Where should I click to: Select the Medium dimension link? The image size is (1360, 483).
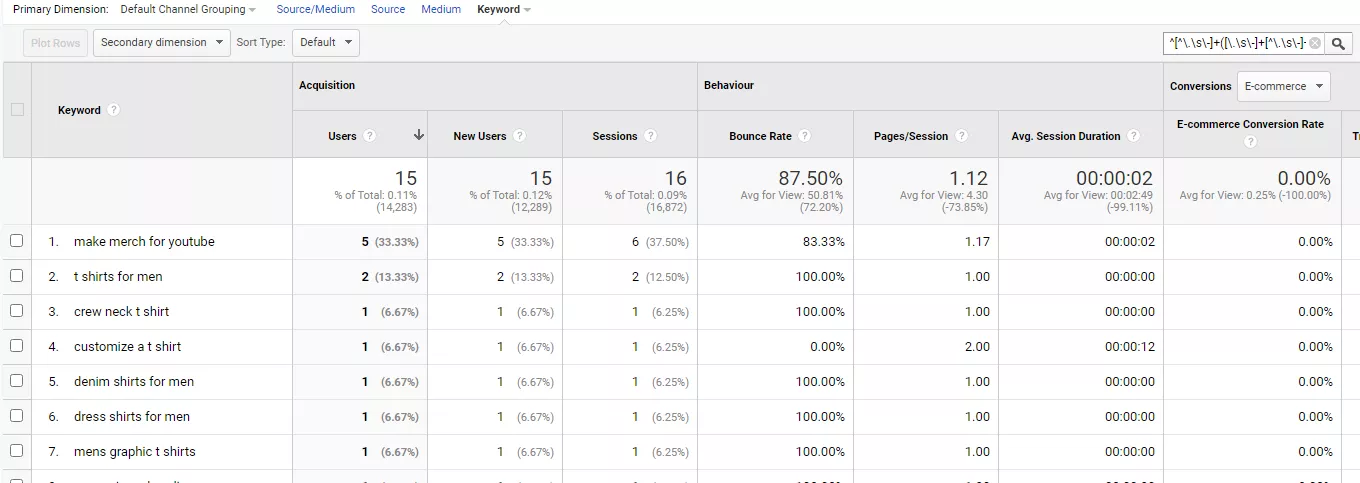coord(441,9)
